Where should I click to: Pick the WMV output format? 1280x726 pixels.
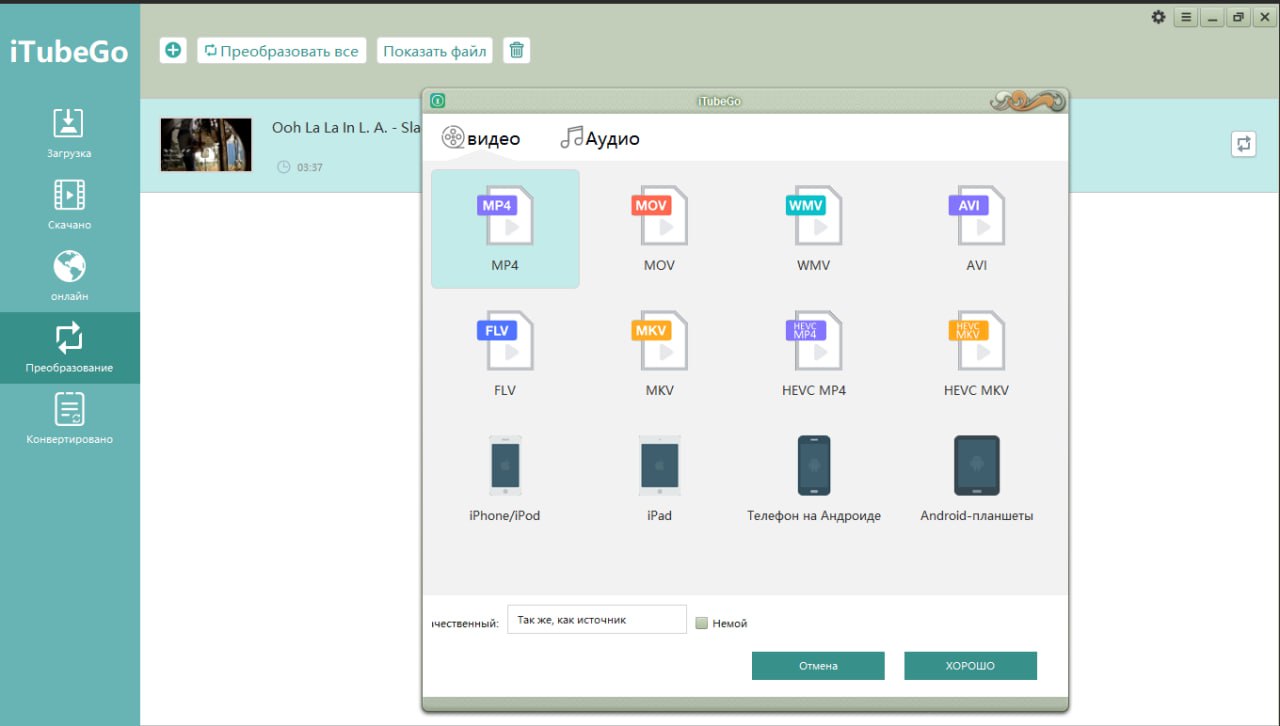tap(813, 229)
